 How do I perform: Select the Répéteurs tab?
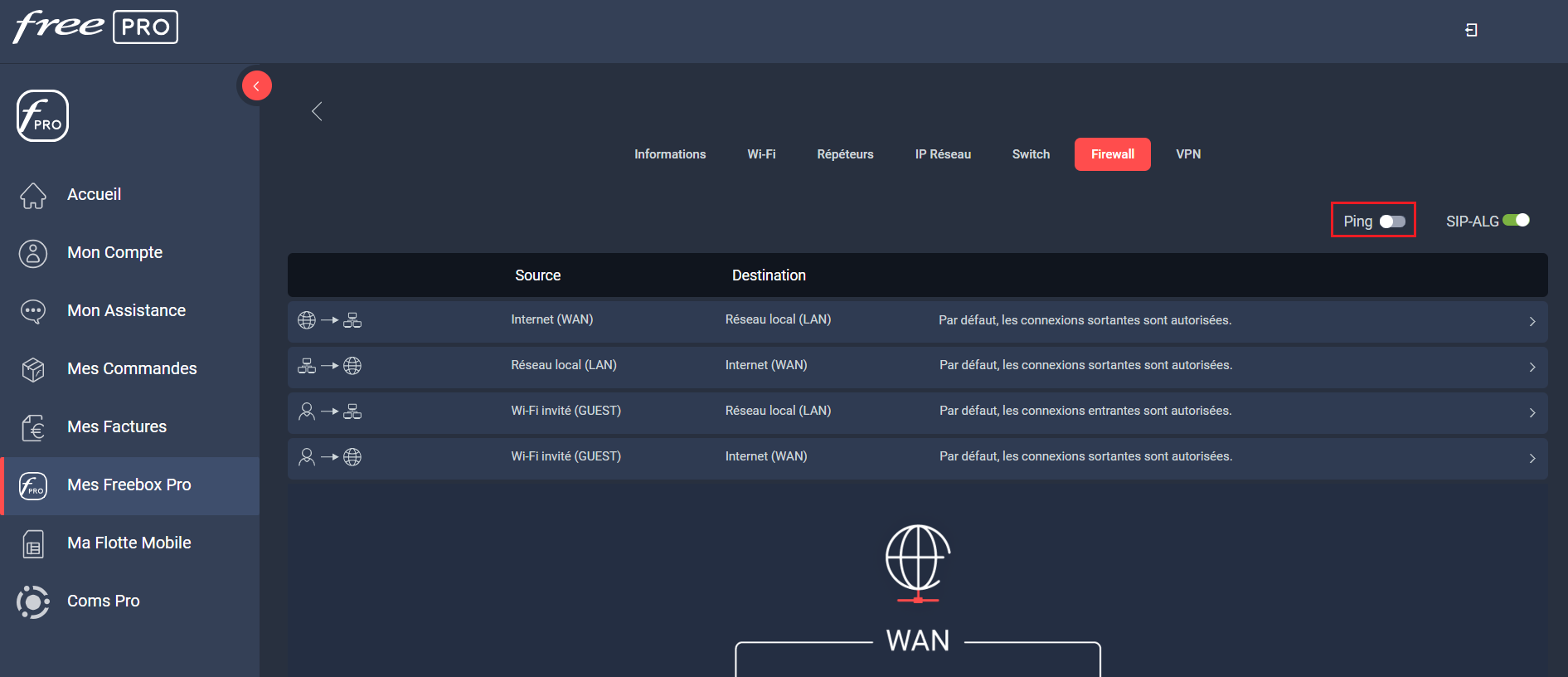(845, 154)
